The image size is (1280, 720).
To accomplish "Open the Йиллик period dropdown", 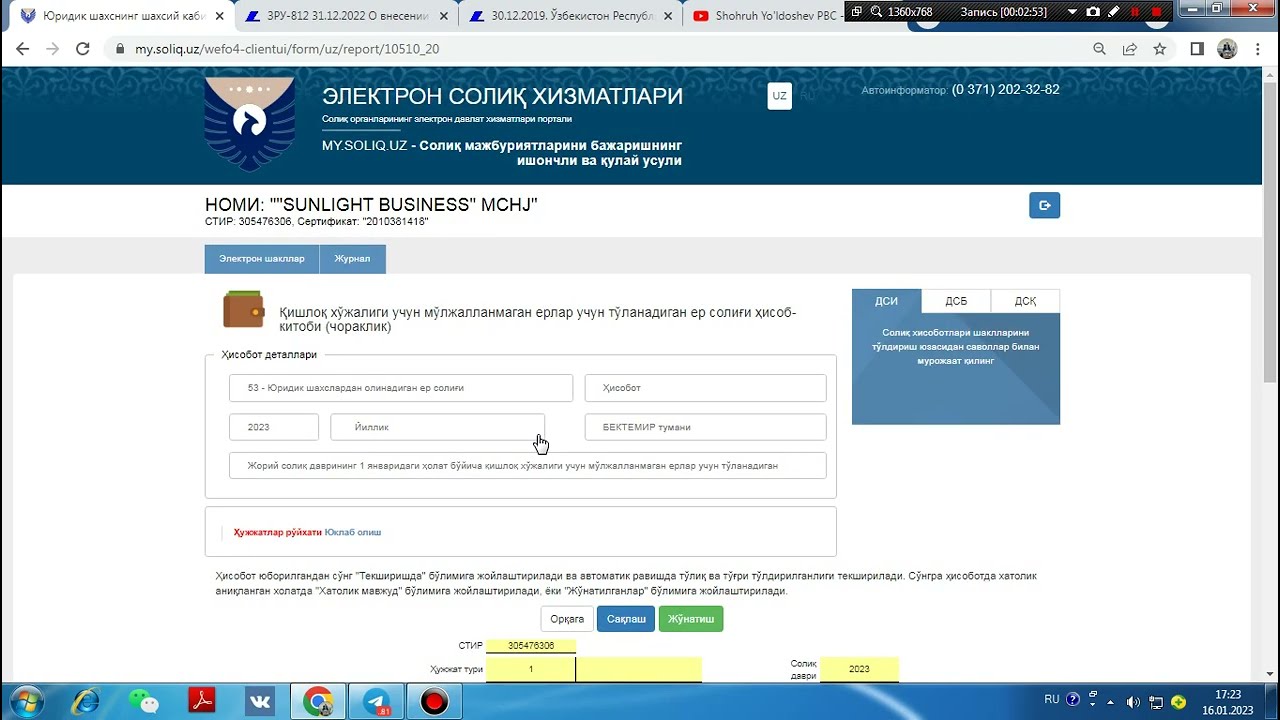I will point(438,427).
